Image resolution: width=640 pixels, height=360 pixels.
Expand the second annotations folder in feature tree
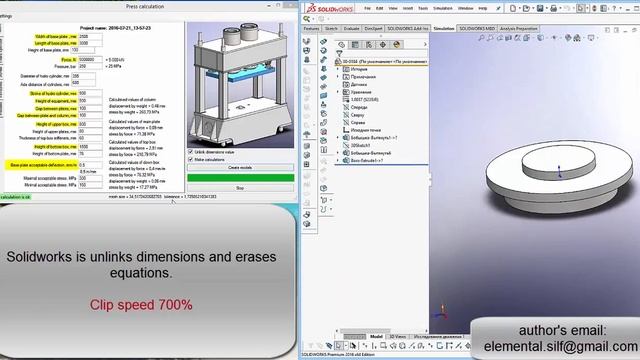point(338,77)
